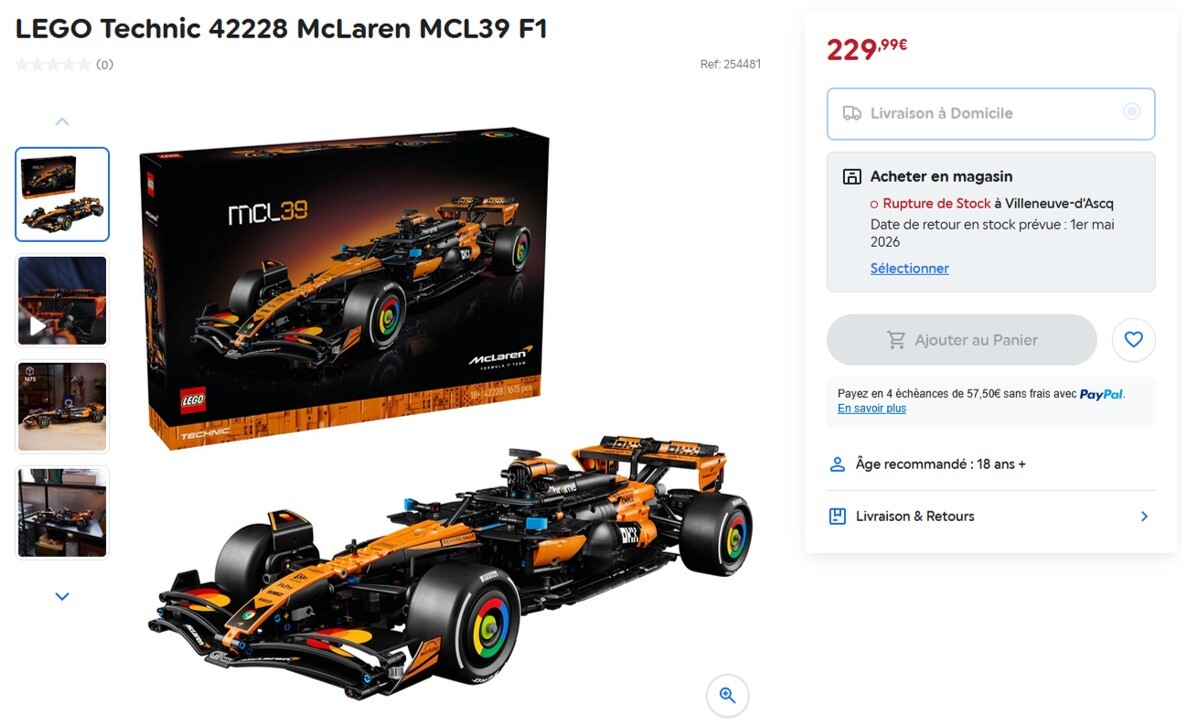The height and width of the screenshot is (726, 1182).
Task: Add product to wishlist with heart icon
Action: [x=1133, y=340]
